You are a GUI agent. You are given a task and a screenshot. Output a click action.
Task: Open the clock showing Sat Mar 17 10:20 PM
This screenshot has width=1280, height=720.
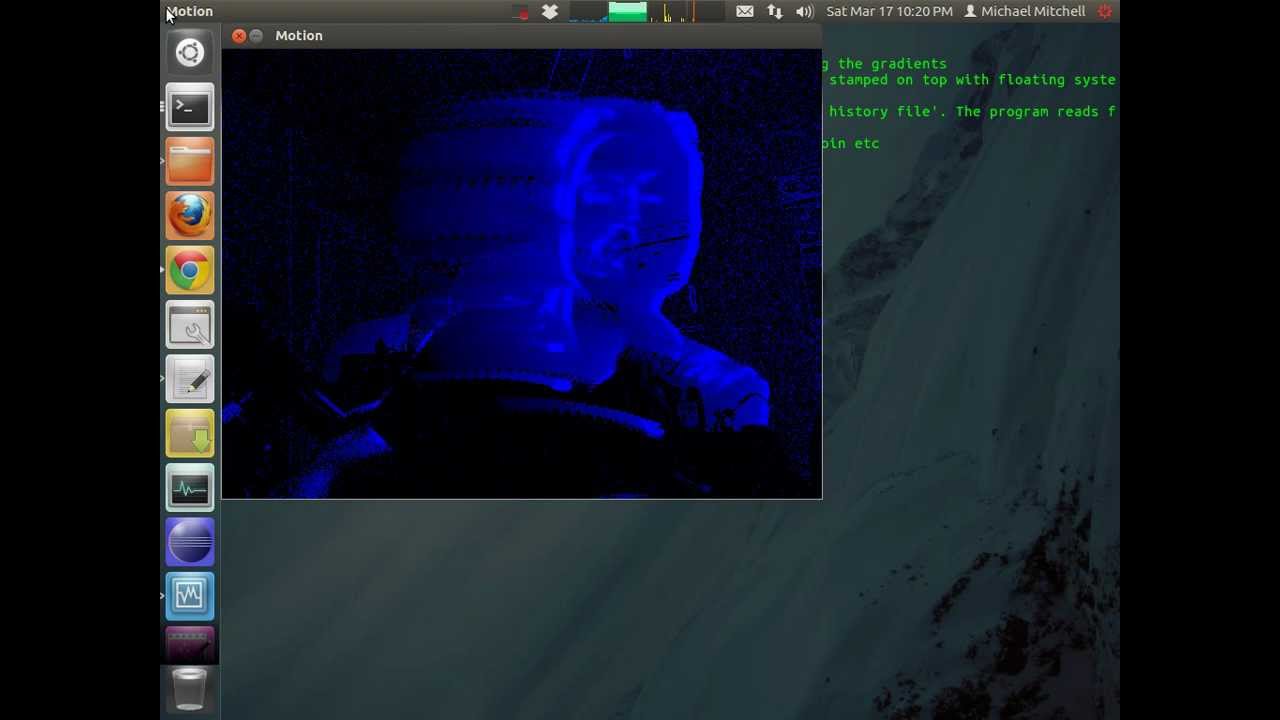coord(889,11)
